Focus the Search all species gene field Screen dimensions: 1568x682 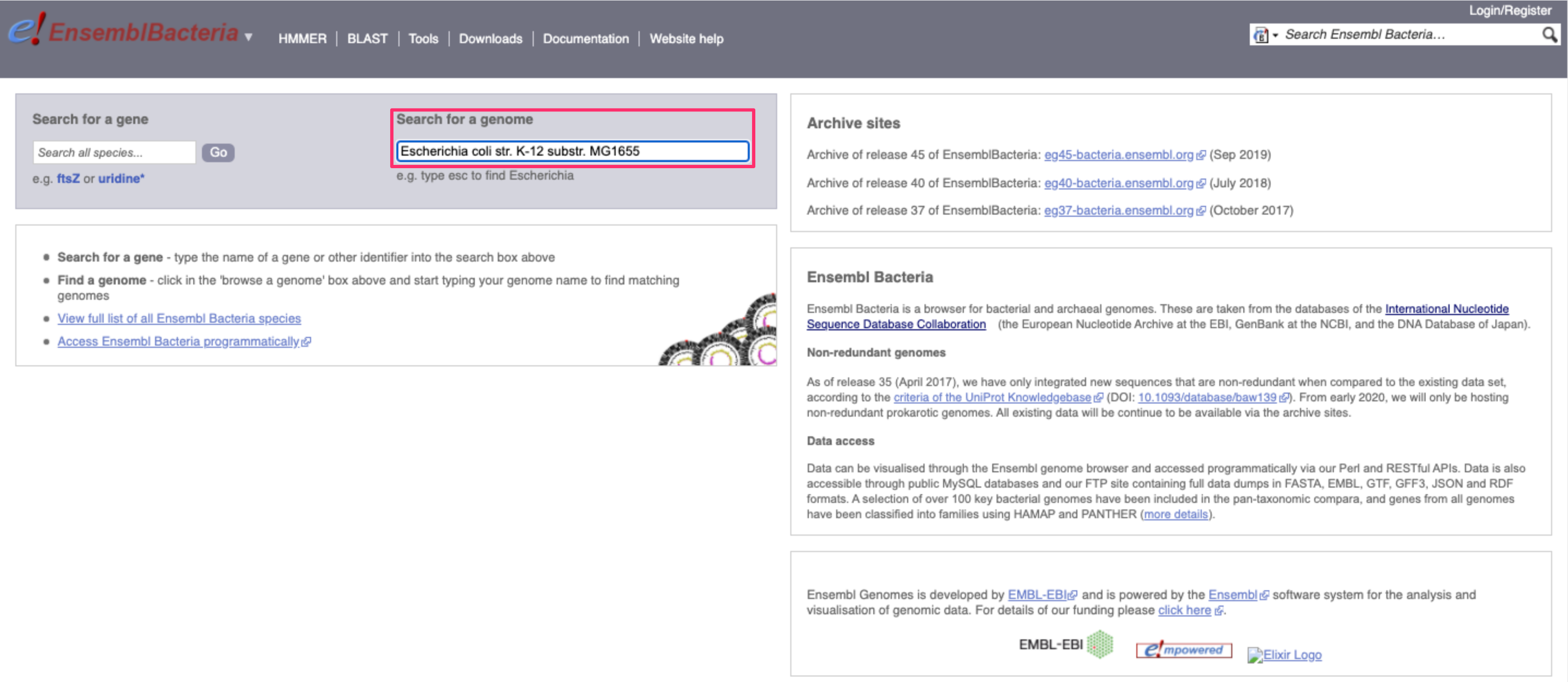tap(115, 152)
